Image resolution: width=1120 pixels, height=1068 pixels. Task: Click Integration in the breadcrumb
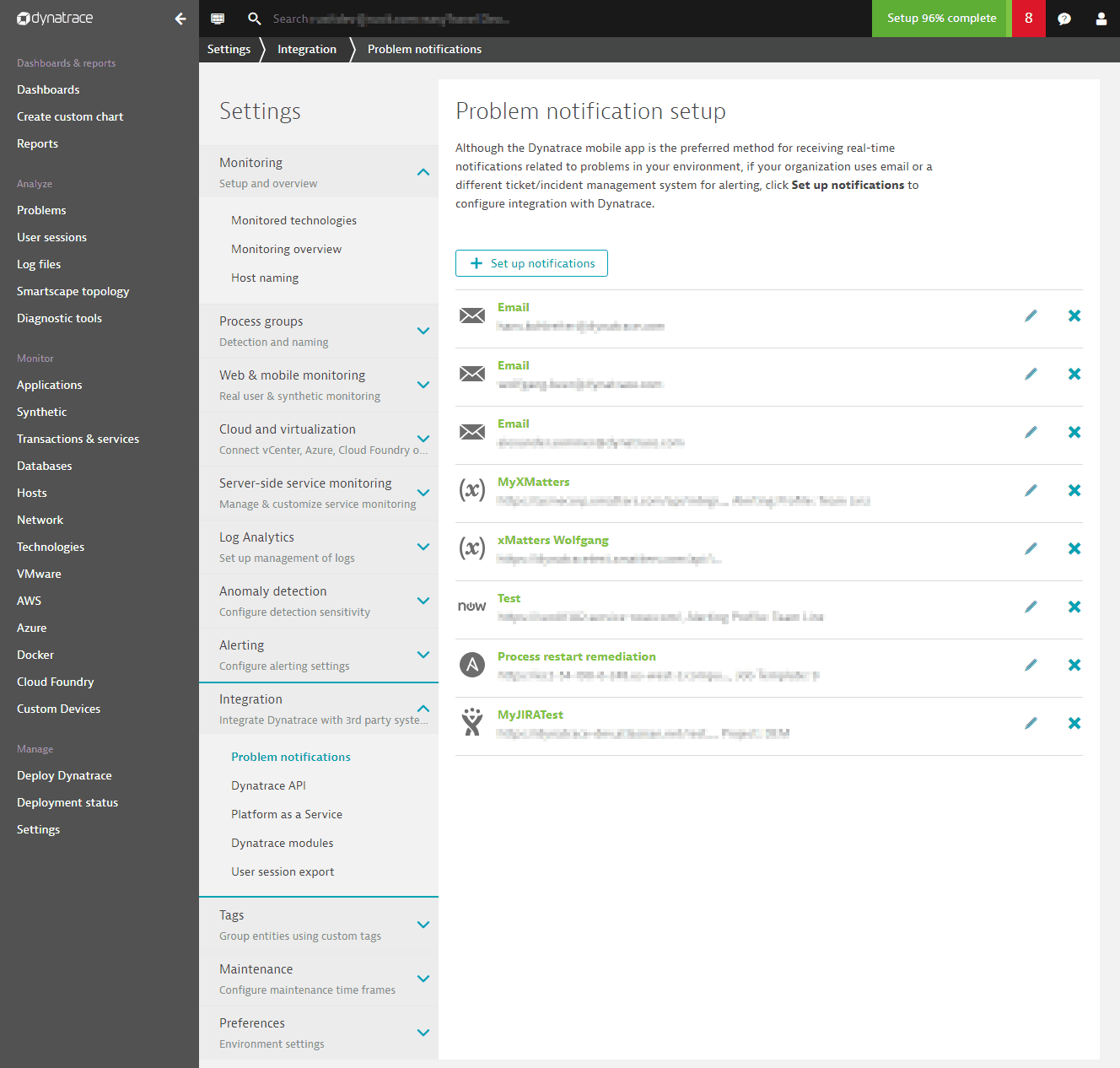point(307,49)
